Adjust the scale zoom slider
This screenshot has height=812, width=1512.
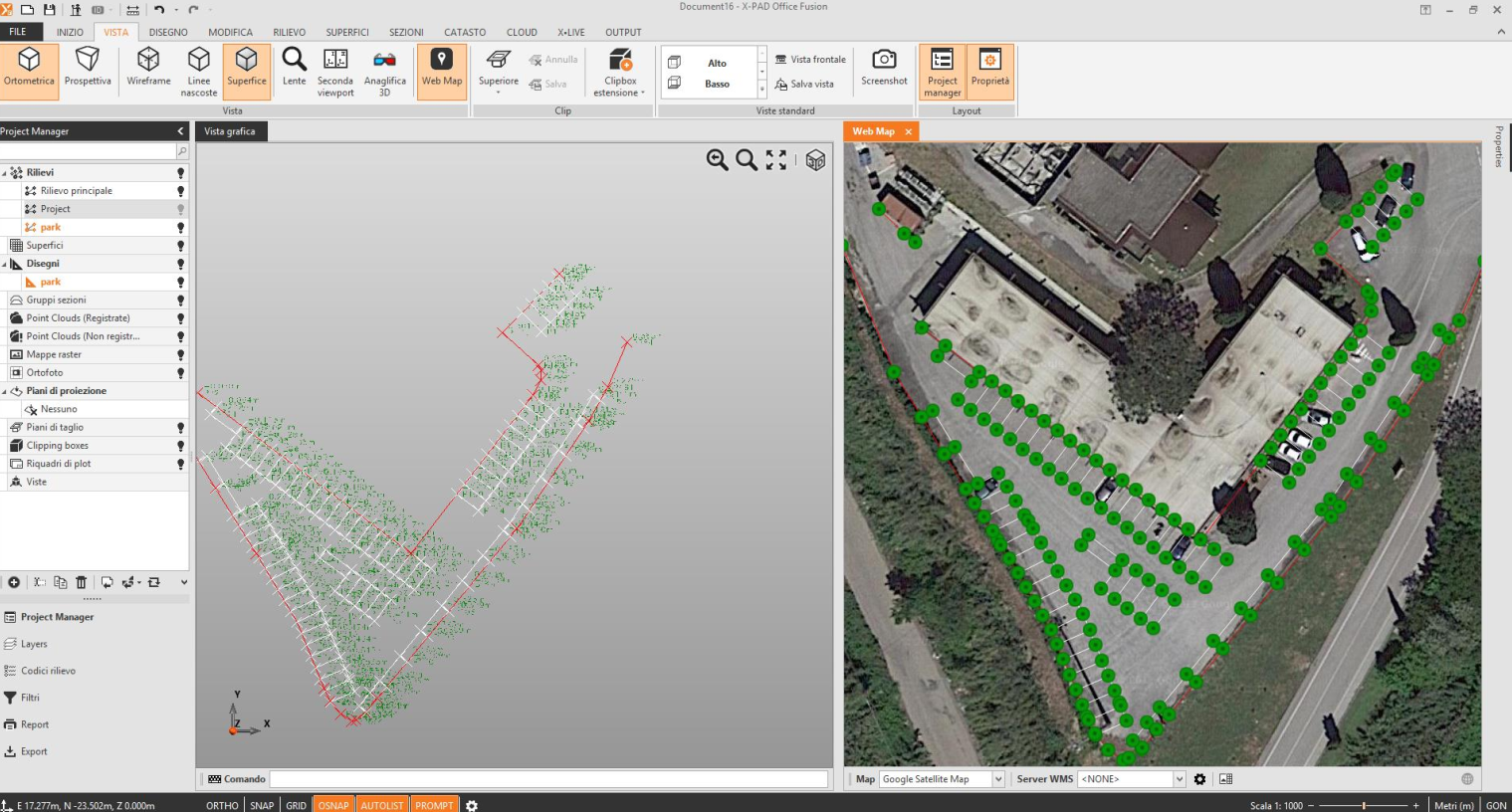pyautogui.click(x=1364, y=805)
